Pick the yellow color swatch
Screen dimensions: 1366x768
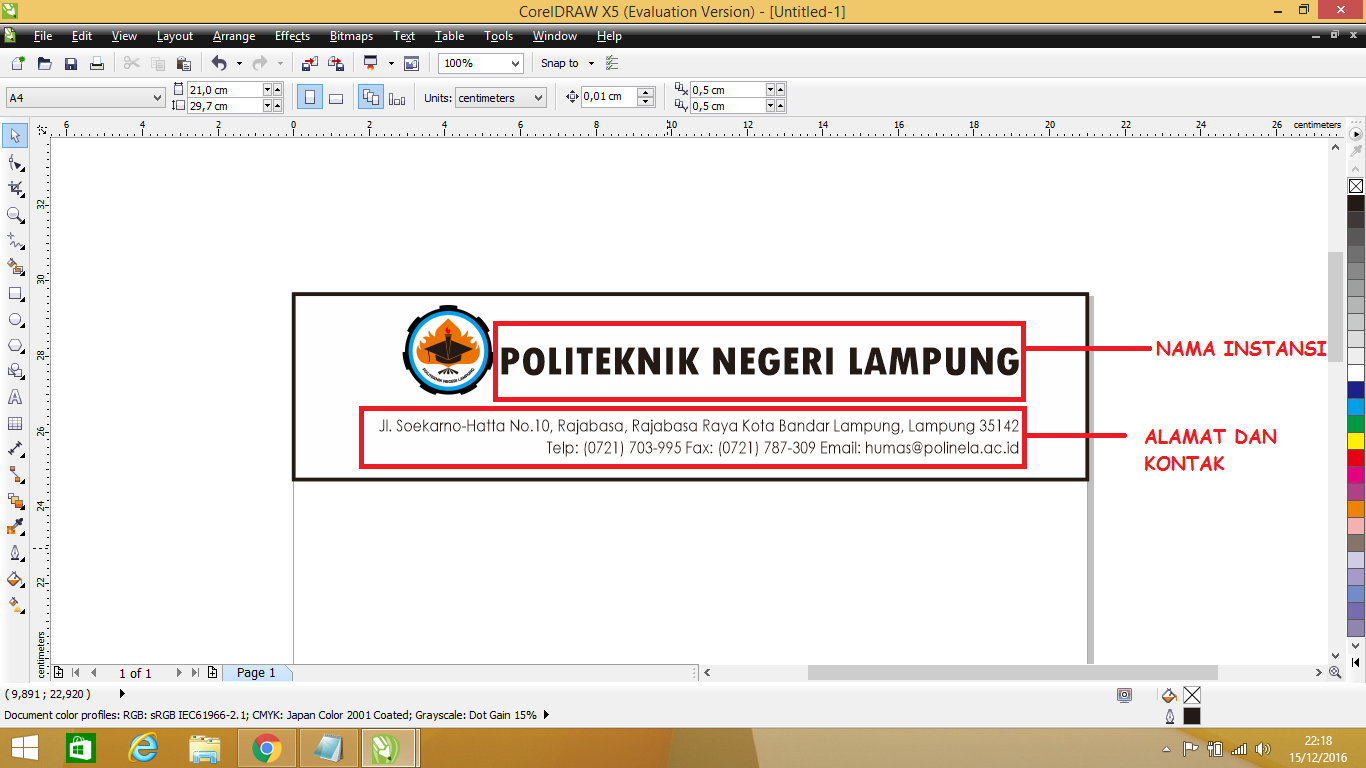pyautogui.click(x=1356, y=441)
